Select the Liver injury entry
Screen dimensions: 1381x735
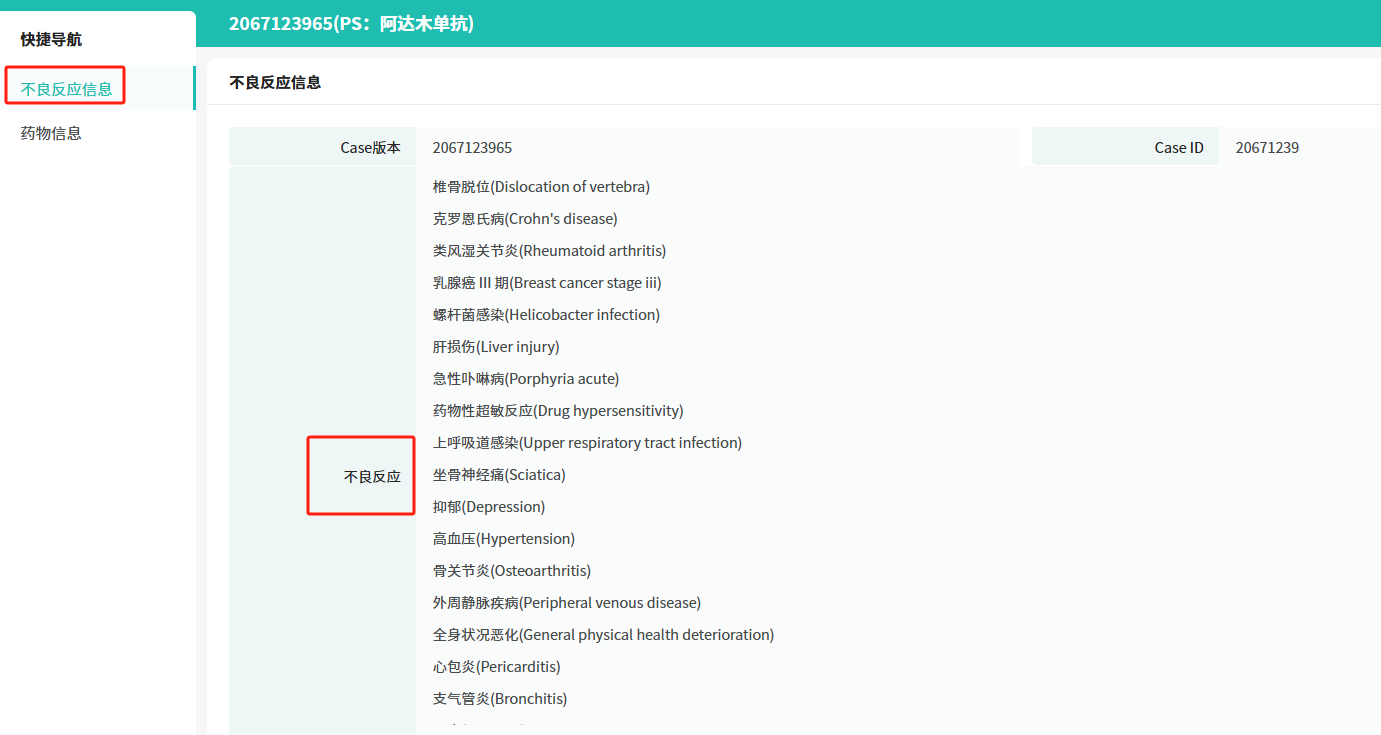coord(496,347)
